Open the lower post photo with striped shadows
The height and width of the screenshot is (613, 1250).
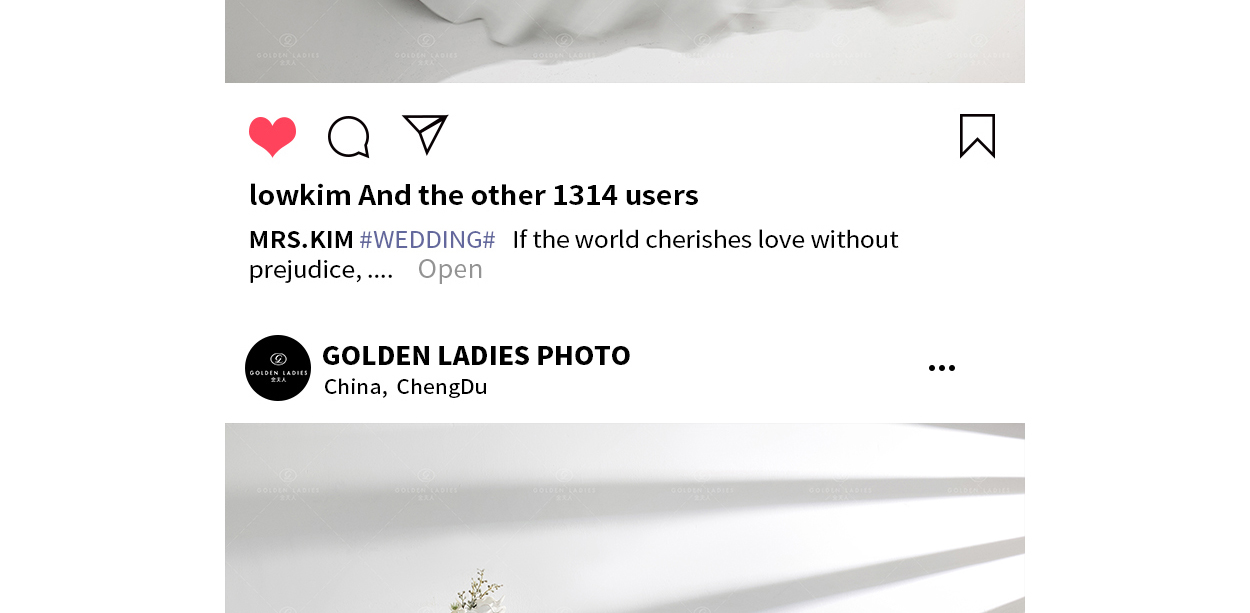click(x=625, y=518)
